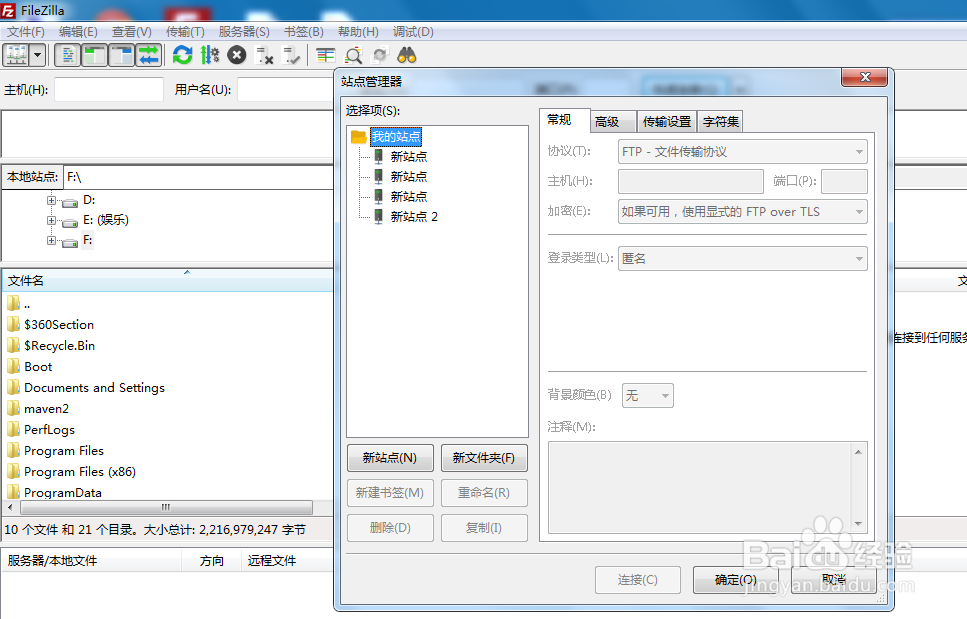This screenshot has height=619, width=967.
Task: Open the 登录类型(L) dropdown
Action: click(x=743, y=258)
